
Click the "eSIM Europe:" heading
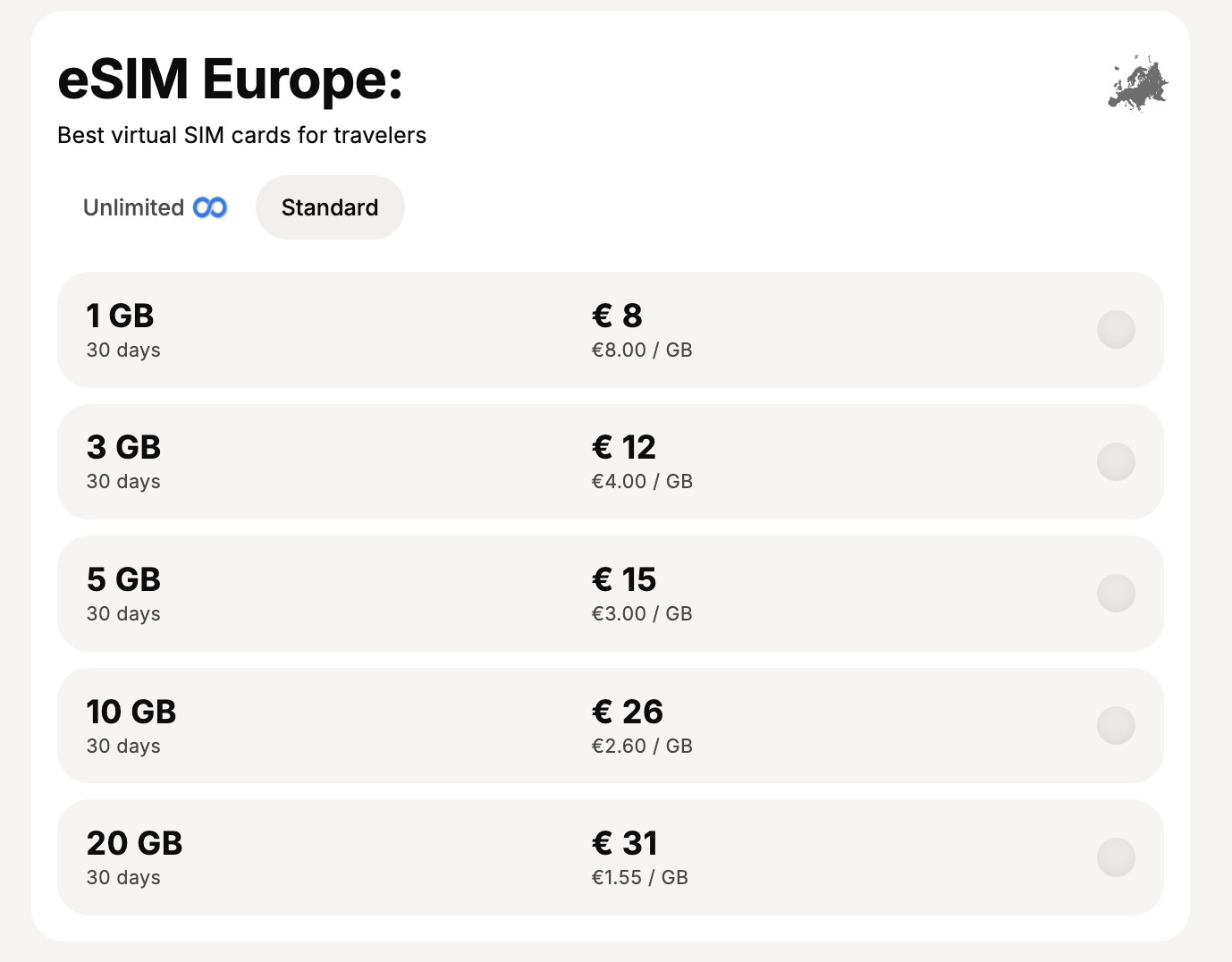click(230, 80)
